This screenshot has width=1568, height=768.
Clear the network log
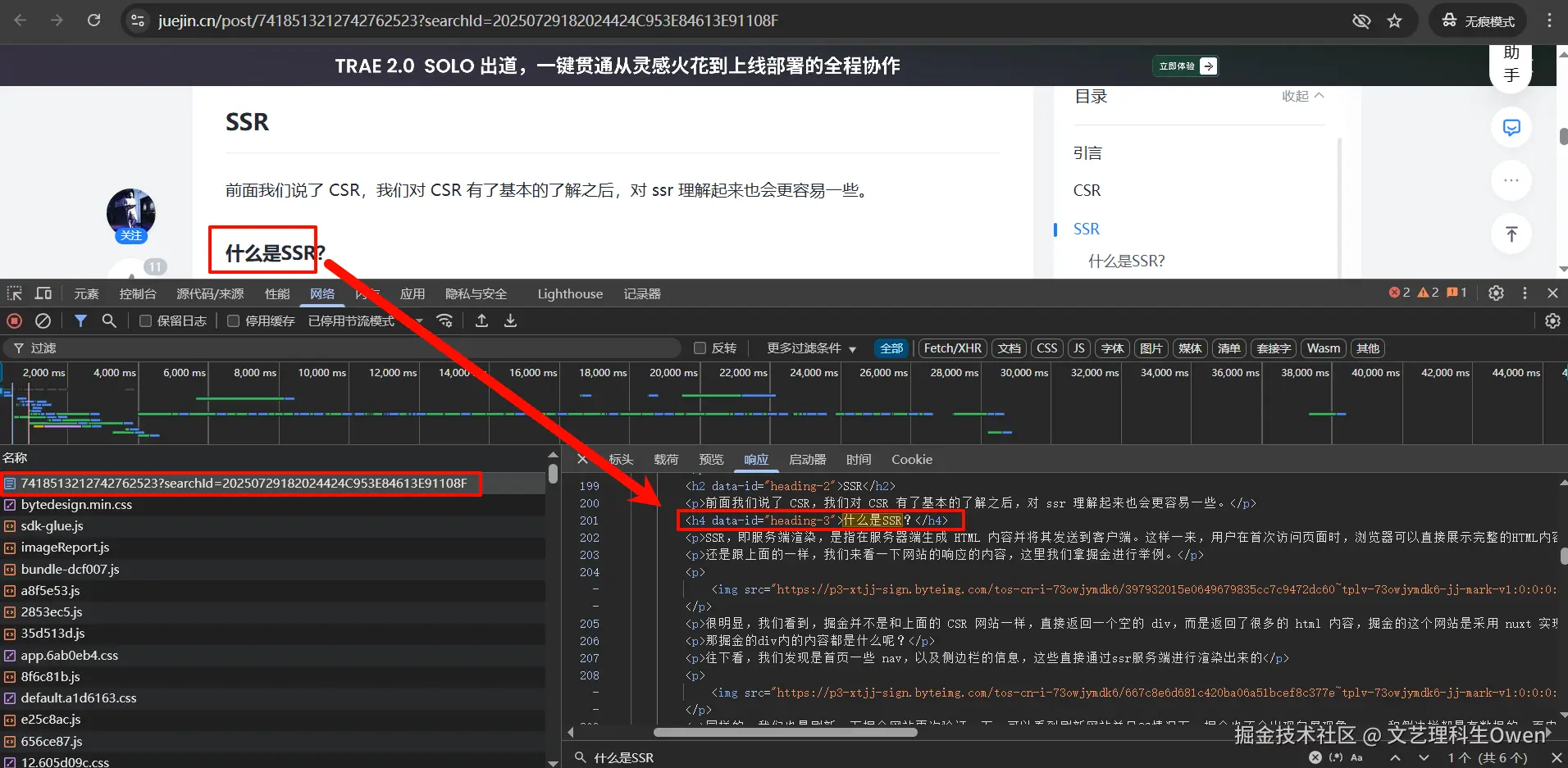[x=43, y=320]
